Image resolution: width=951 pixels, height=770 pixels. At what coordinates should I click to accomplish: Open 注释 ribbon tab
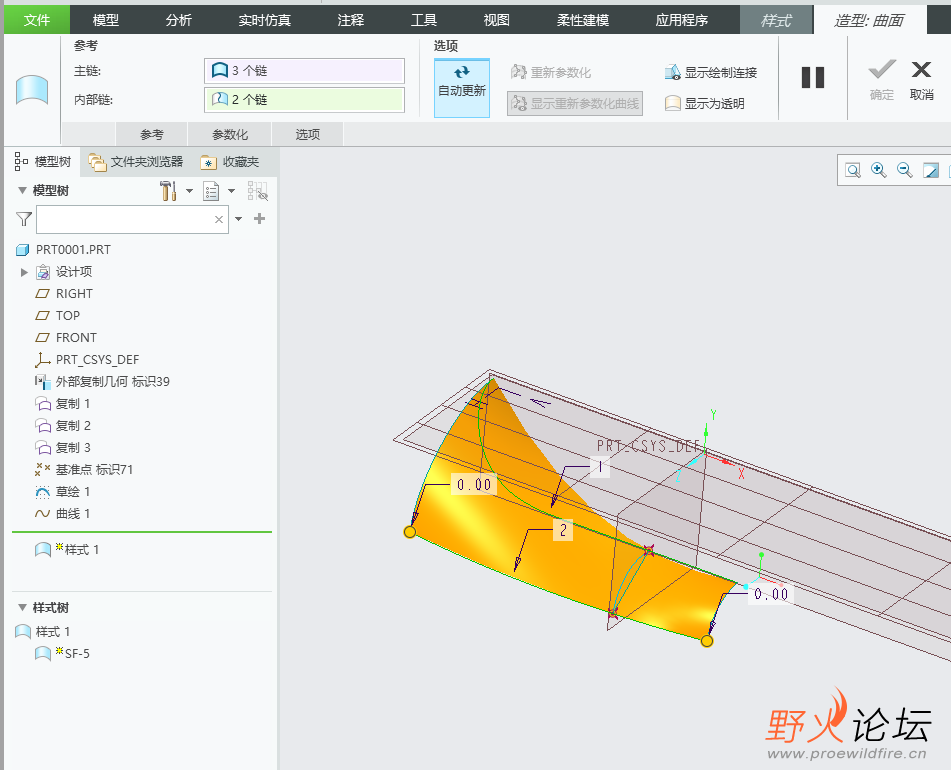(351, 20)
